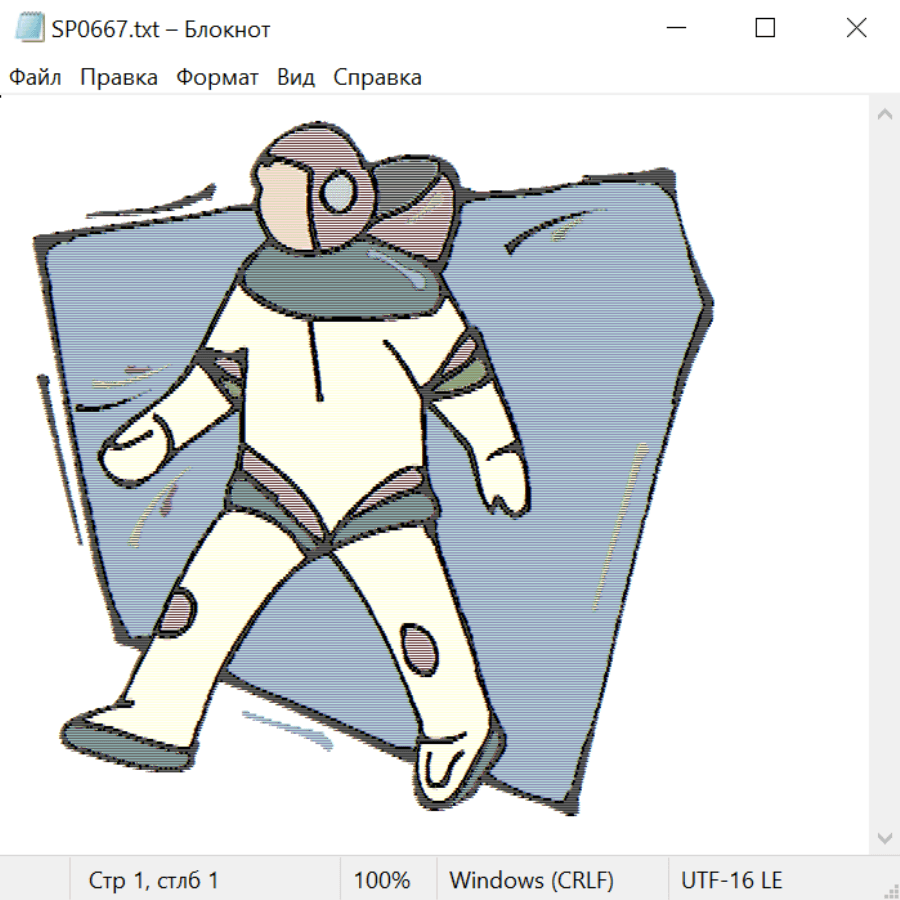This screenshot has width=900, height=900.
Task: Click the astronaut's helmet visor in the text area
Action: click(x=341, y=186)
